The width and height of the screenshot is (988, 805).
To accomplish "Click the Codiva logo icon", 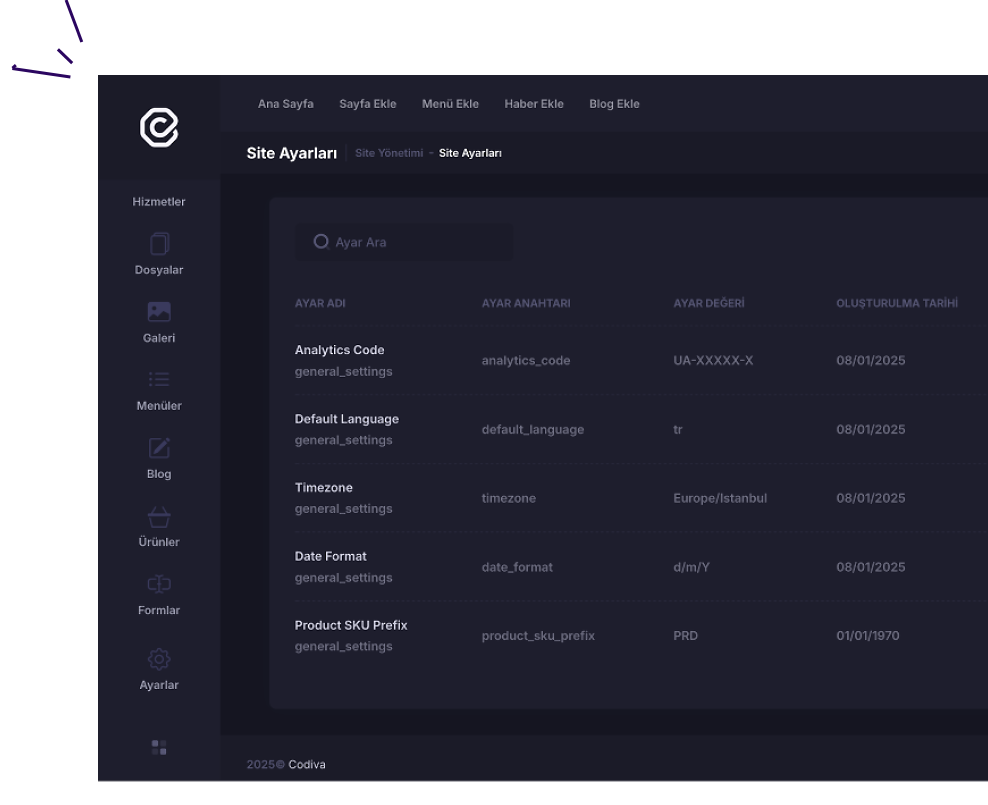I will pyautogui.click(x=159, y=128).
